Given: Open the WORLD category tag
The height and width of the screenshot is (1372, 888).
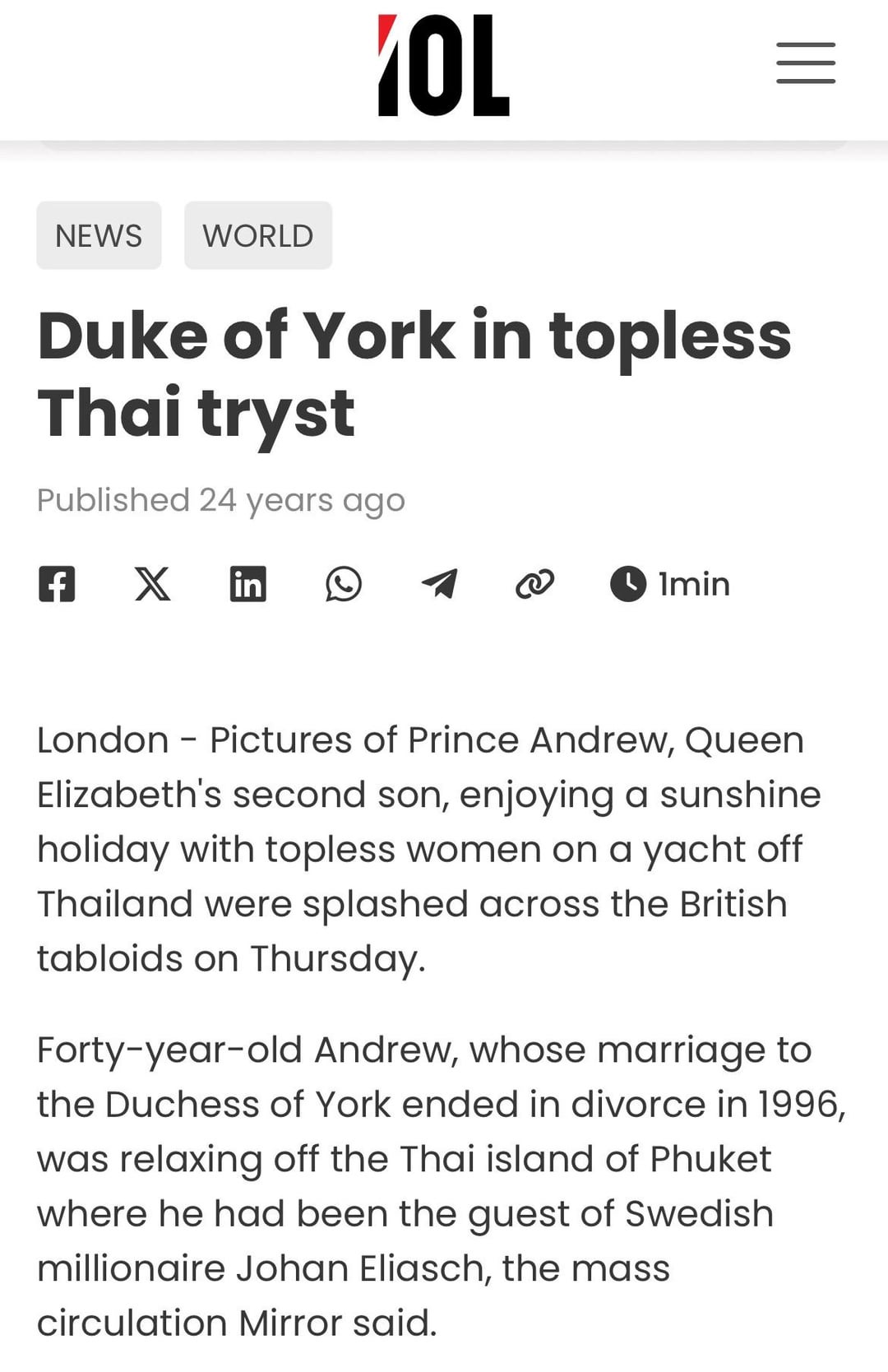Looking at the screenshot, I should (x=258, y=235).
